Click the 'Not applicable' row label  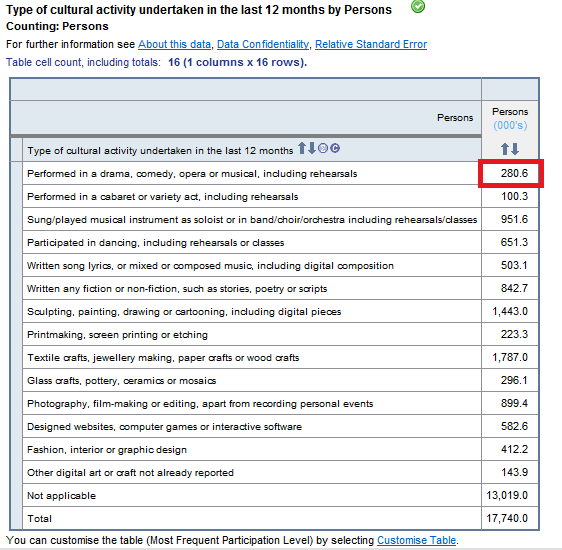62,496
